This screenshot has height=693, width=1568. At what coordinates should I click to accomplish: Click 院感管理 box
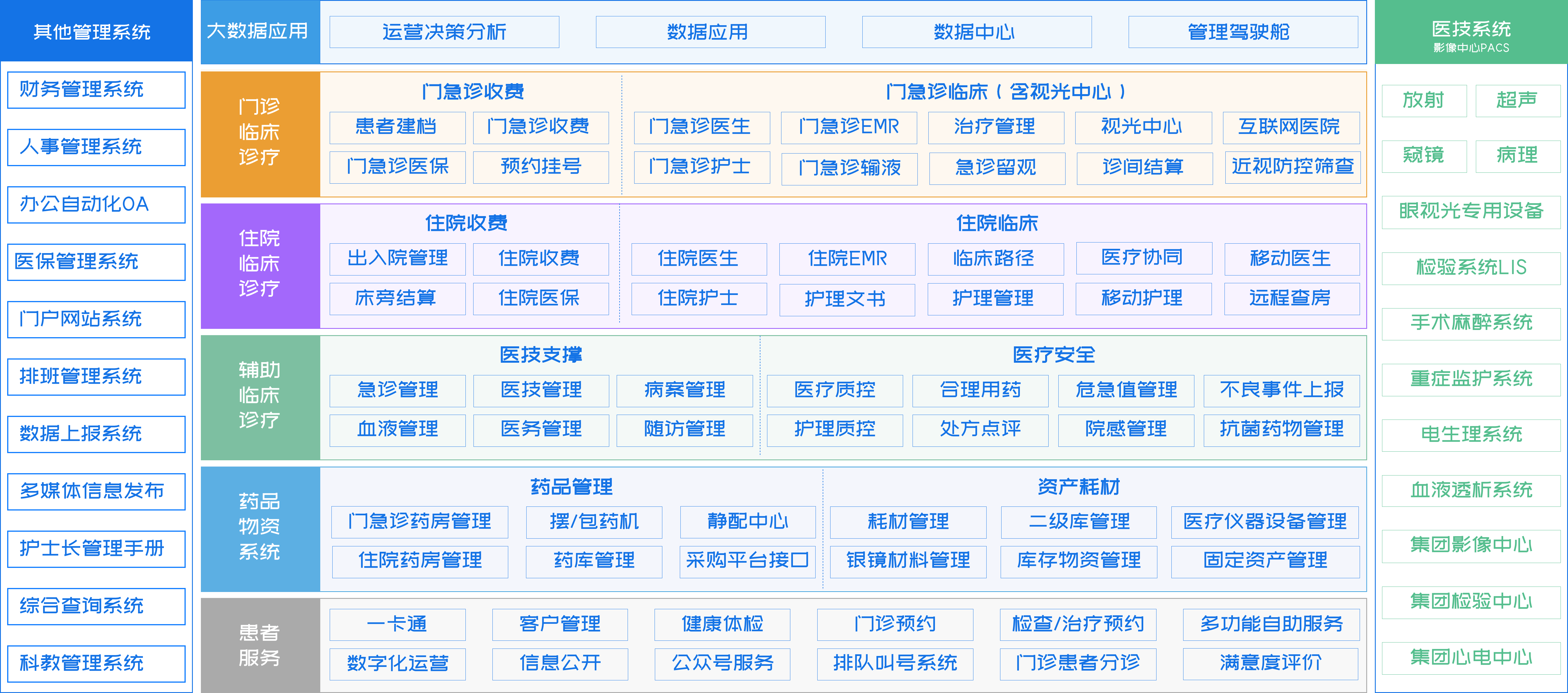tap(1126, 430)
